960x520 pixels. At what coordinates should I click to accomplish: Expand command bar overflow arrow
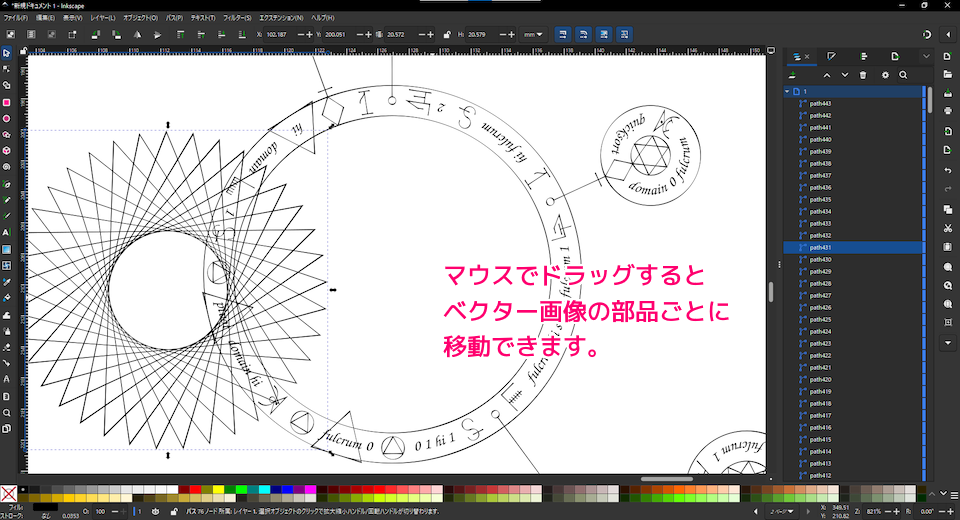(948, 343)
